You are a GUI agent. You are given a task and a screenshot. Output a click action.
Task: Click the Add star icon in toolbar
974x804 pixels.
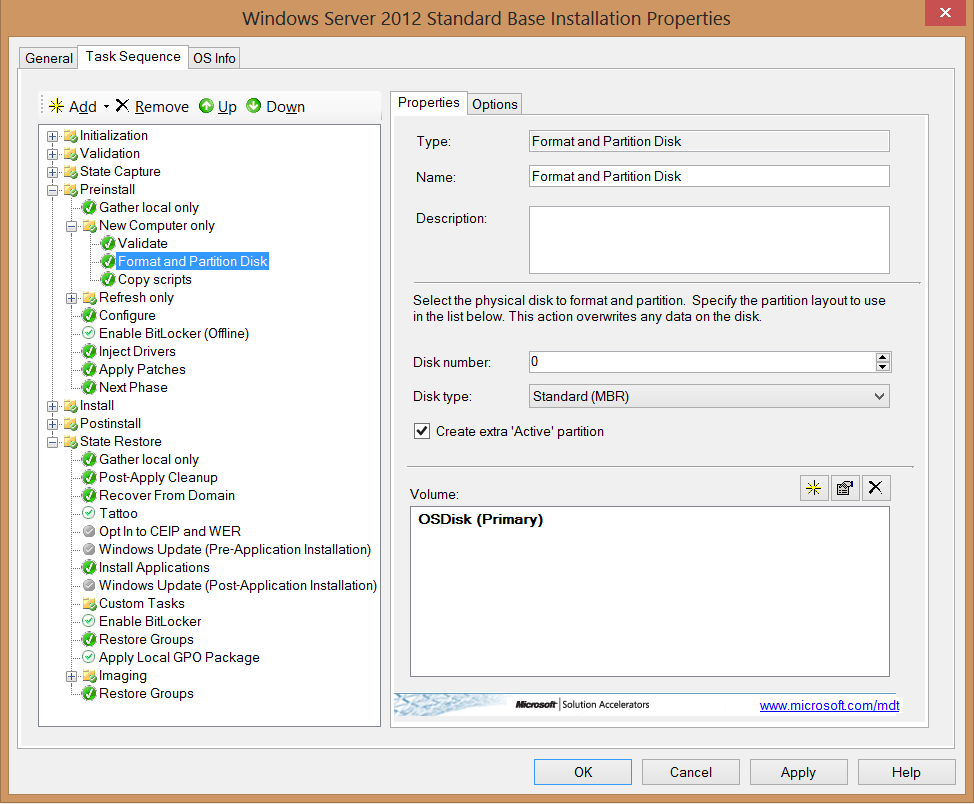57,106
